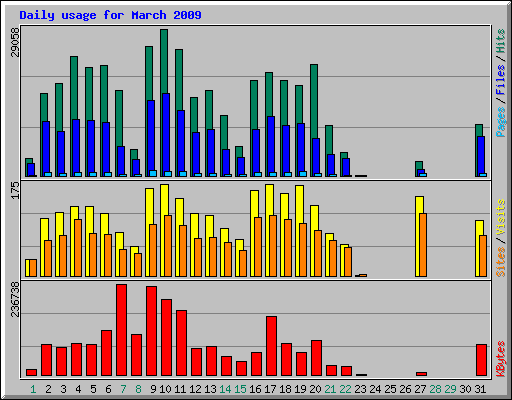Screen dimensions: 512x400
Task: Click the 236738 KBytes axis value
Action: tap(15, 299)
